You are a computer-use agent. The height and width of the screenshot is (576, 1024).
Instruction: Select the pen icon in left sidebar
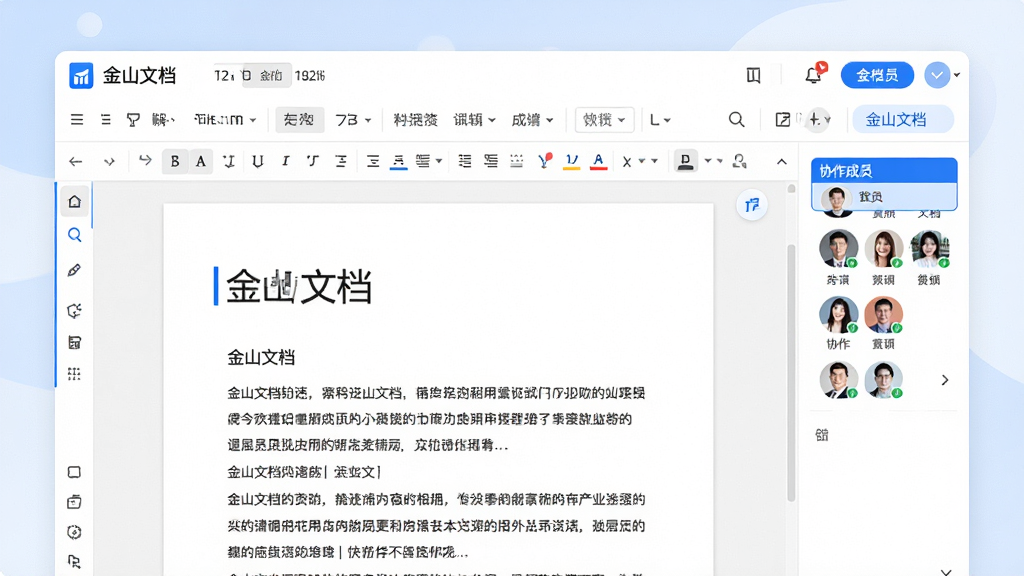[x=74, y=270]
